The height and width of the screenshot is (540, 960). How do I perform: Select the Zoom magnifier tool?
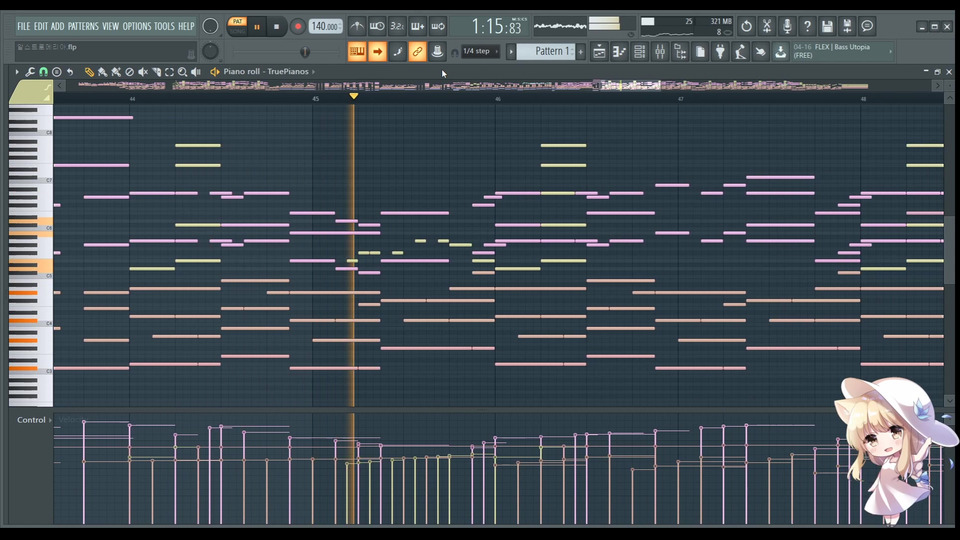pyautogui.click(x=182, y=72)
